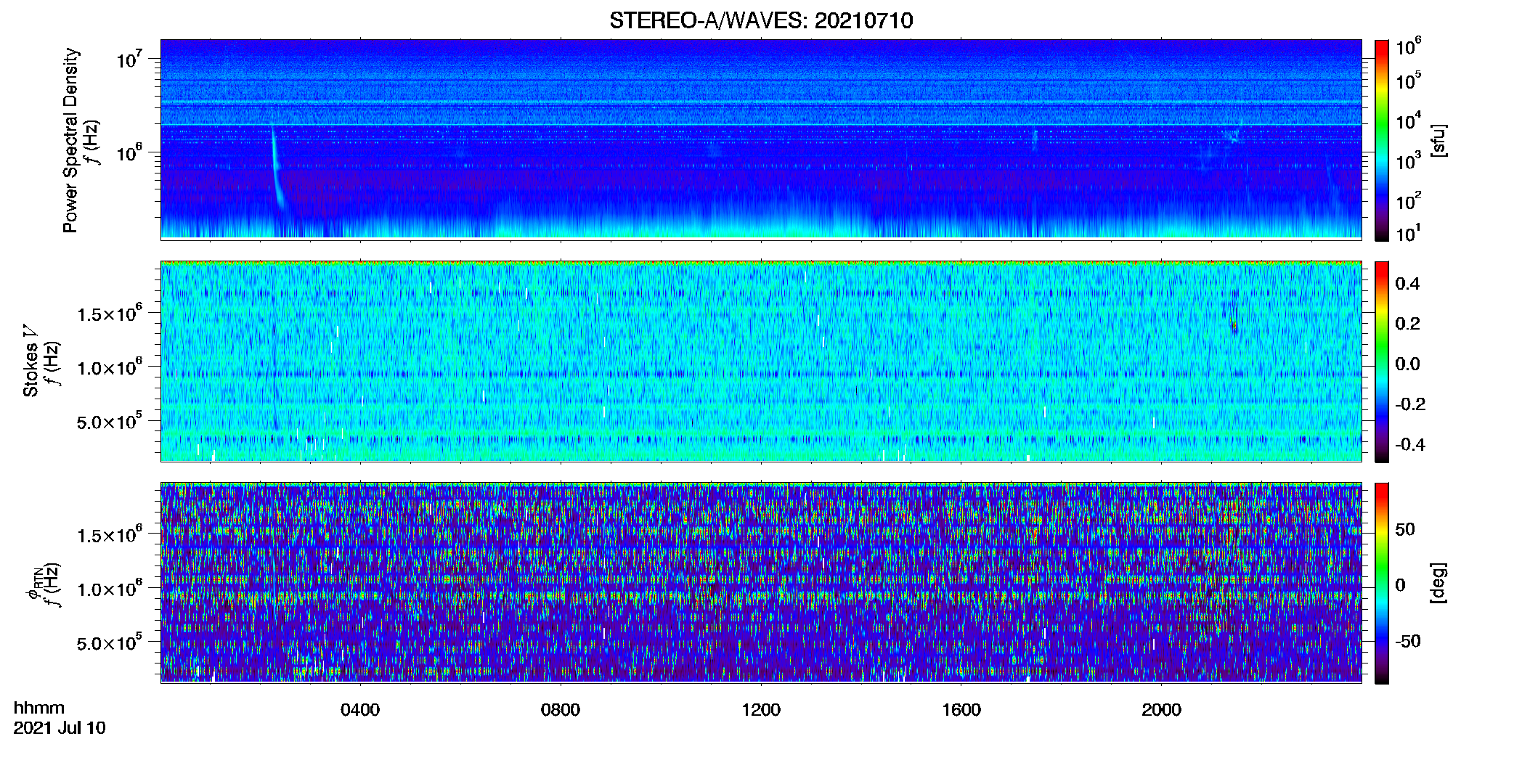
Task: Click the "hhmm" time format label
Action: coord(39,709)
